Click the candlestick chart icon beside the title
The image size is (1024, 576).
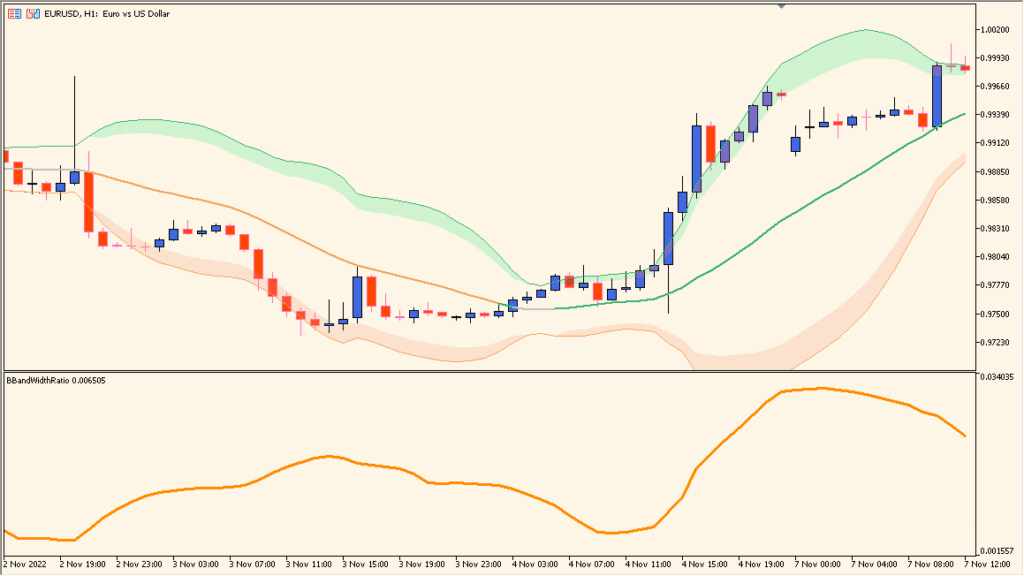coord(31,13)
